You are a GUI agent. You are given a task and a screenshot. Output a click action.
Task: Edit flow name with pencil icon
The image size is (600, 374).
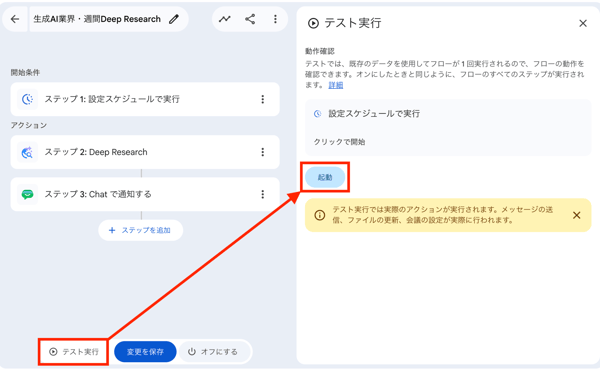point(174,19)
